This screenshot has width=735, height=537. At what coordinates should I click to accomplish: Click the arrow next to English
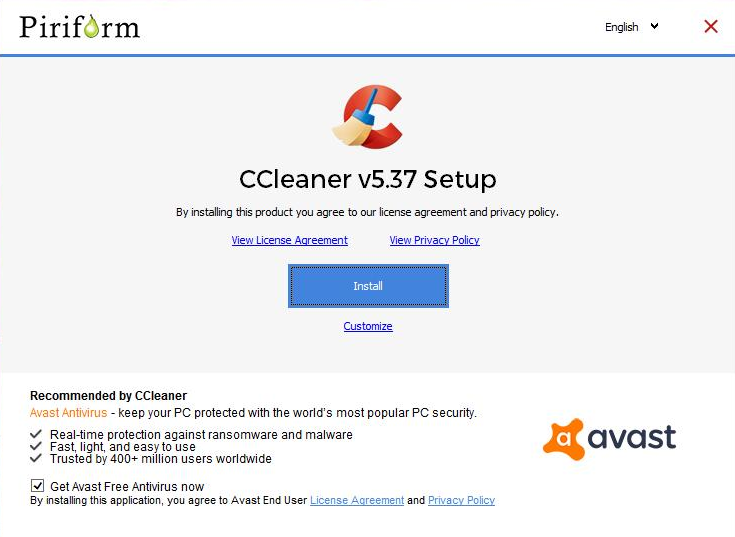tap(654, 26)
